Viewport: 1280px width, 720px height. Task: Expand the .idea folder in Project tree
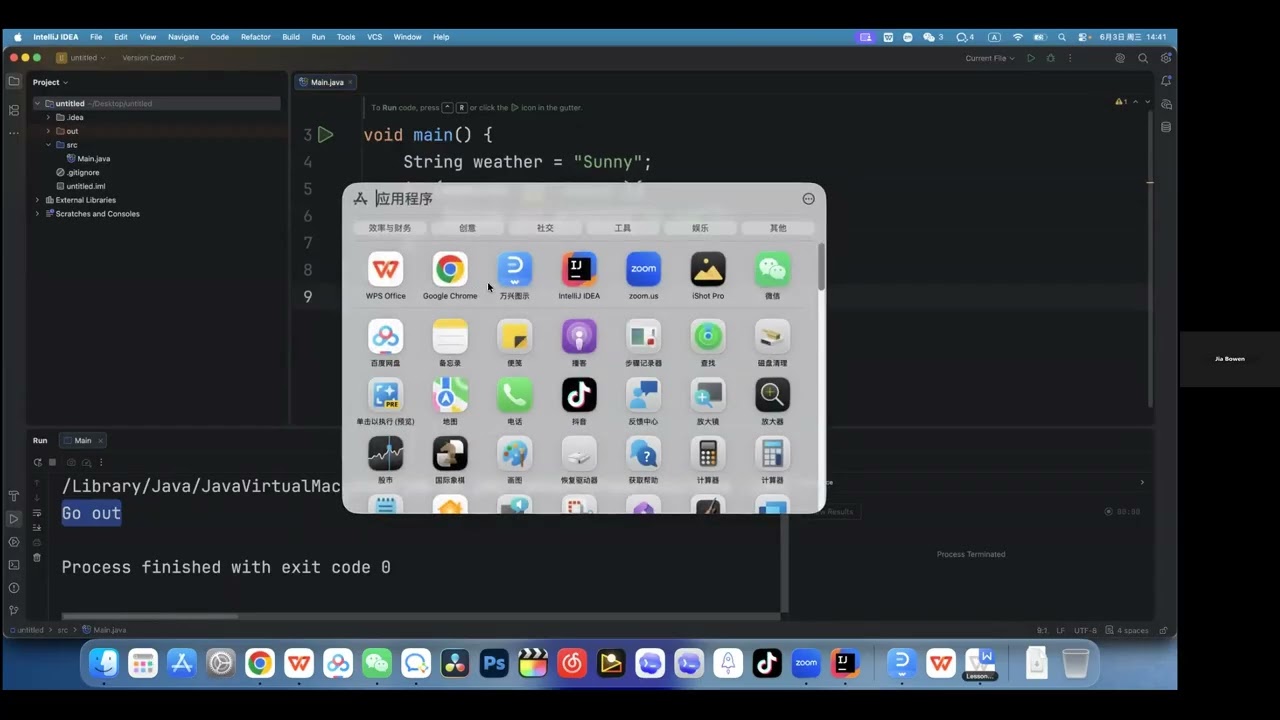coord(47,117)
